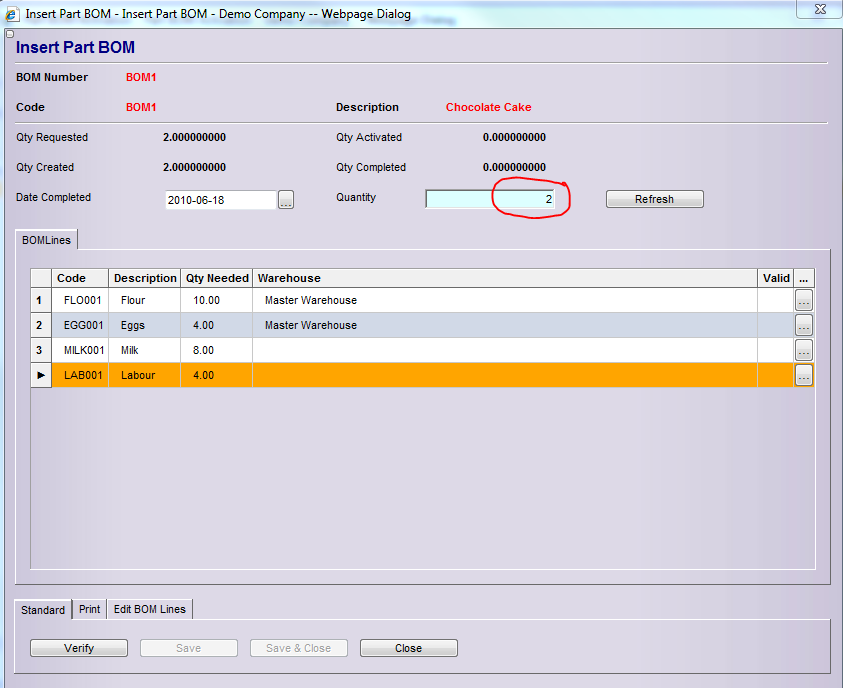The width and height of the screenshot is (843, 688).
Task: Click the Refresh button
Action: (654, 199)
